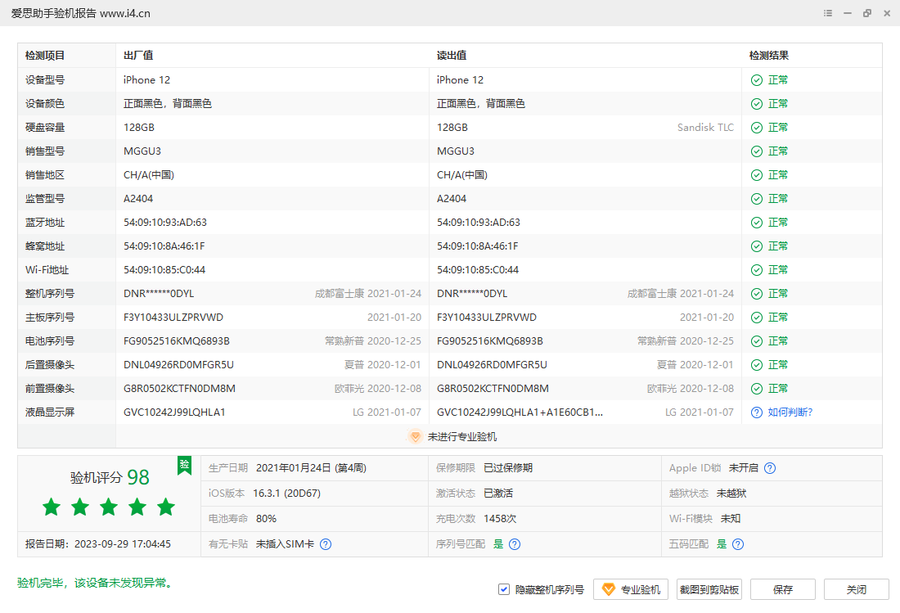Minimize the report window
The width and height of the screenshot is (900, 613).
click(x=847, y=13)
